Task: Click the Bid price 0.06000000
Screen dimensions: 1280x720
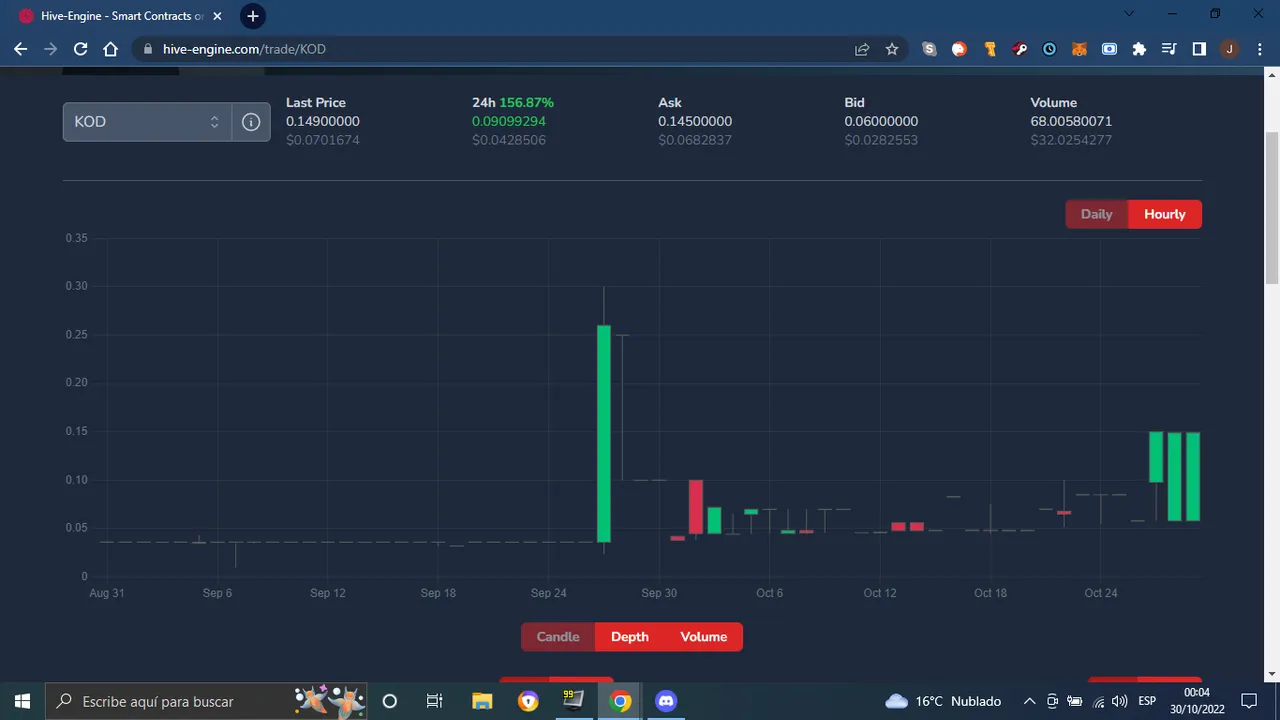Action: [881, 121]
